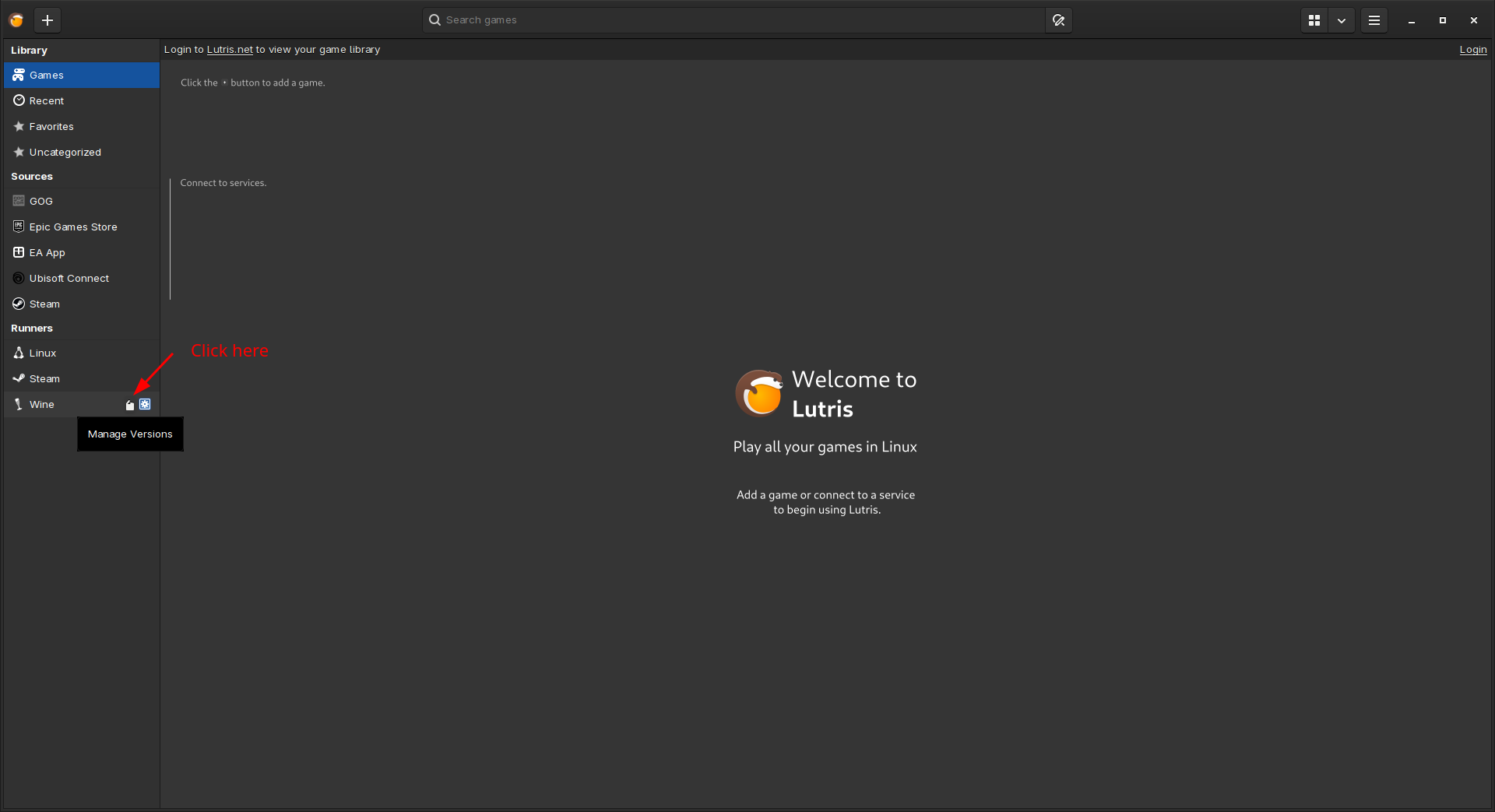Click the search edit/filter icon
The height and width of the screenshot is (812, 1495).
(x=1058, y=20)
